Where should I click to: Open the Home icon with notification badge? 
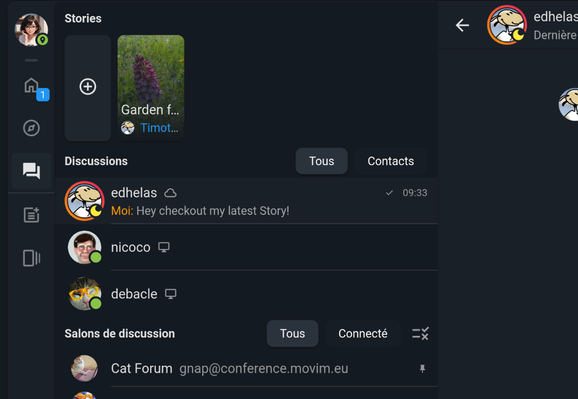click(32, 87)
